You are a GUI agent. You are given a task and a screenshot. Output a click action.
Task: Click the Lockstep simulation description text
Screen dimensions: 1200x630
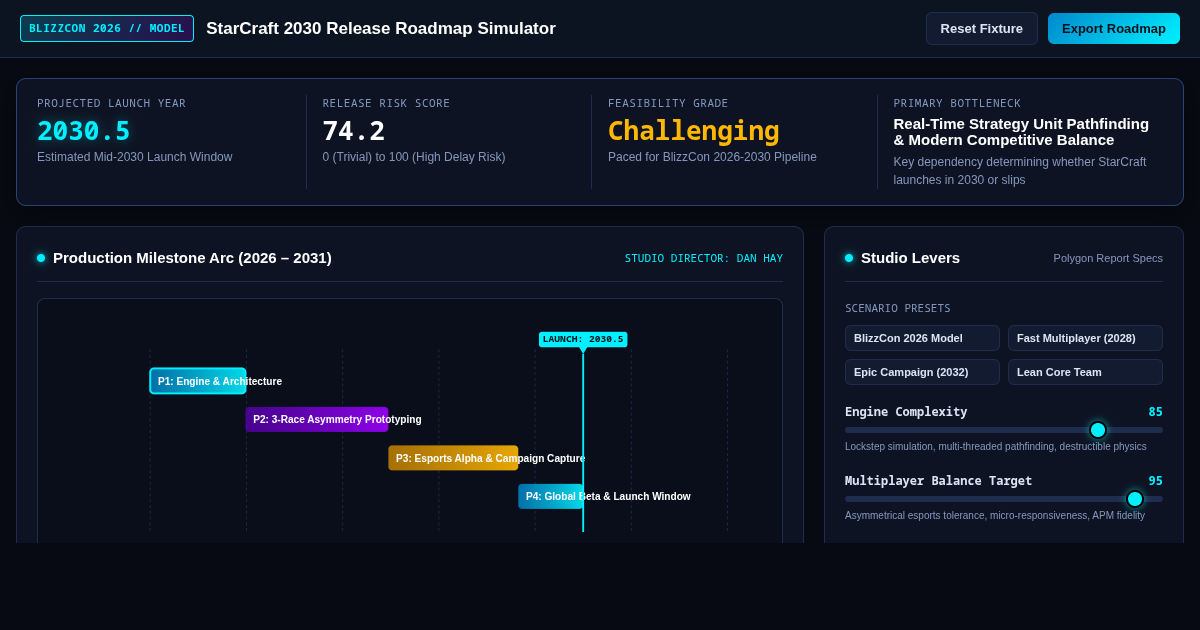coord(996,446)
